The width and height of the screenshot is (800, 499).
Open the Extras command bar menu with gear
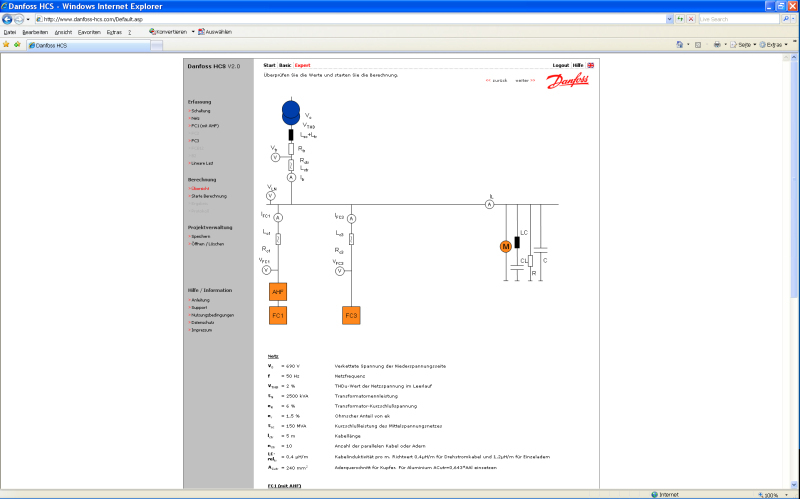point(773,45)
